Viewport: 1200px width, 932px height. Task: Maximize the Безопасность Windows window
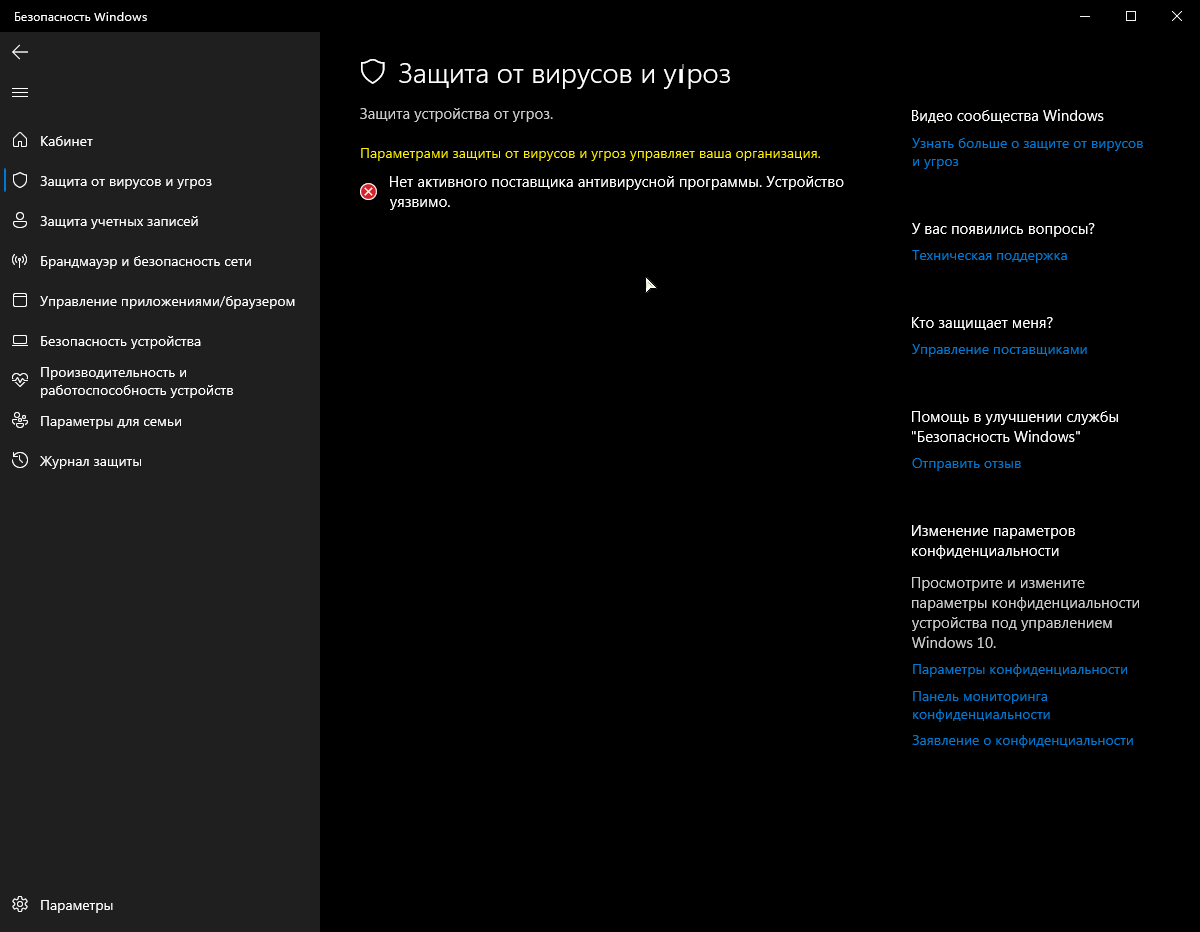point(1131,16)
